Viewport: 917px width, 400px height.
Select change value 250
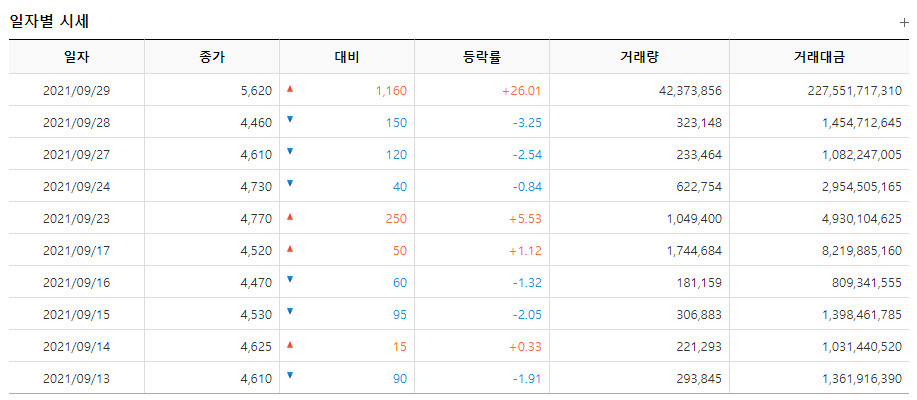click(x=396, y=219)
